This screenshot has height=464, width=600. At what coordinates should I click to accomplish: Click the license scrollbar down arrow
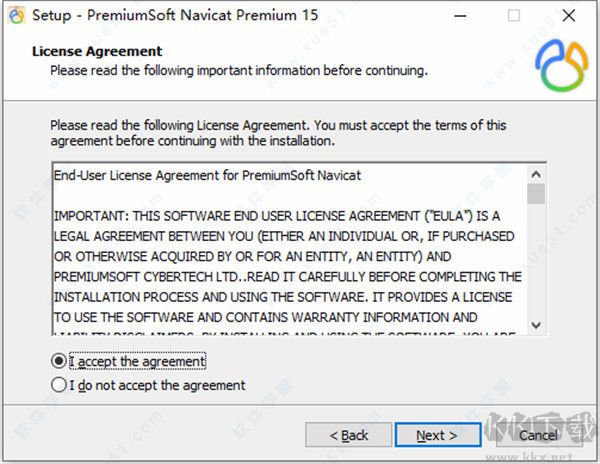point(536,325)
